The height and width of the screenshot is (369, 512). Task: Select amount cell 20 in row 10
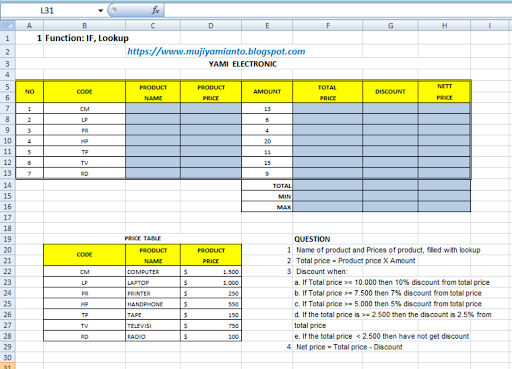pyautogui.click(x=267, y=141)
